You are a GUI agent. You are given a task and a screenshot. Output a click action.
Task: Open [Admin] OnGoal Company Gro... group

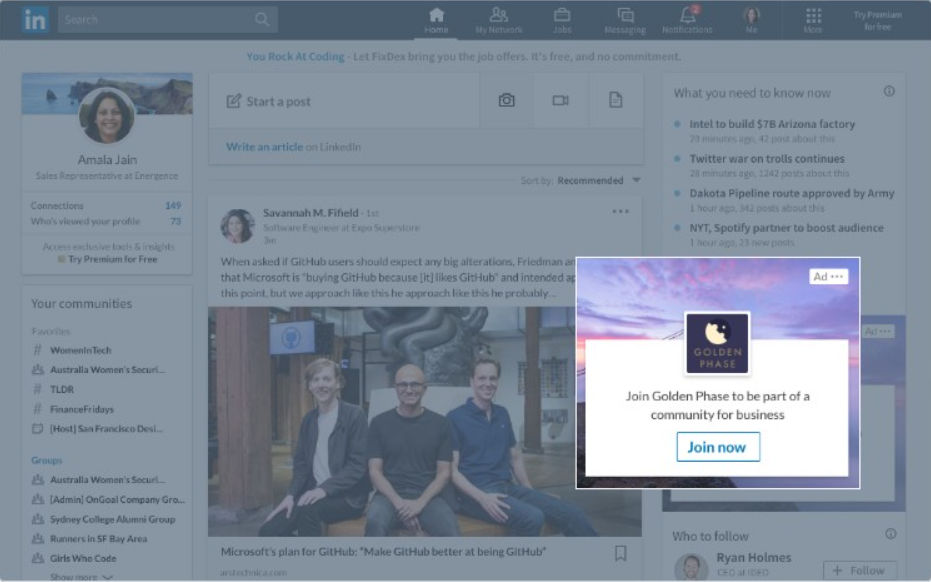coord(117,499)
